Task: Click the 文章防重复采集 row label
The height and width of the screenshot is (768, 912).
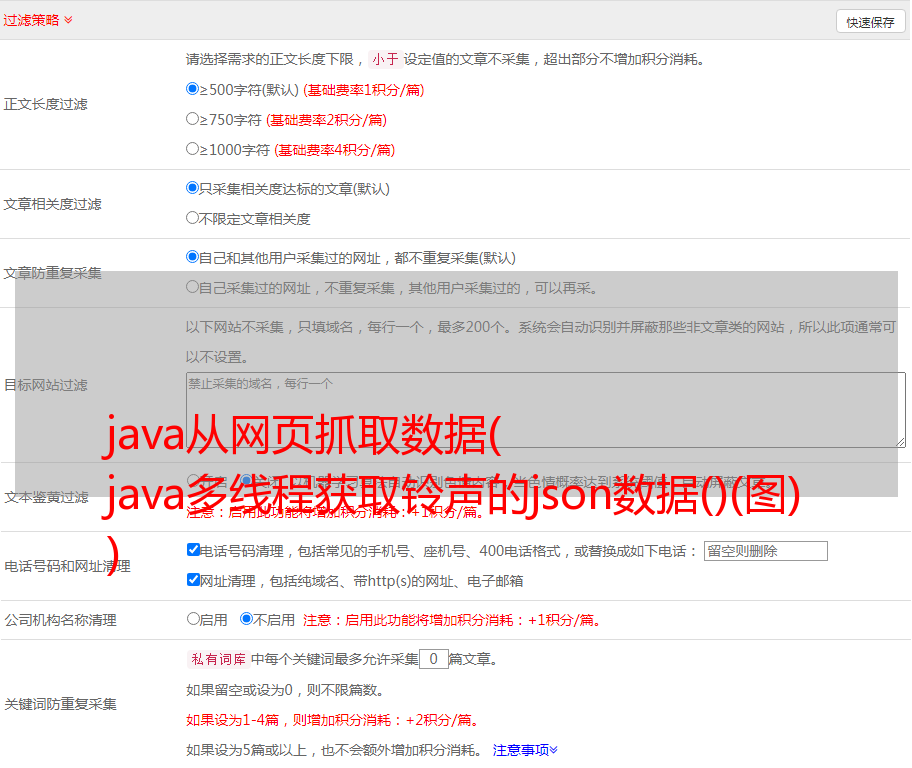Action: [52, 273]
